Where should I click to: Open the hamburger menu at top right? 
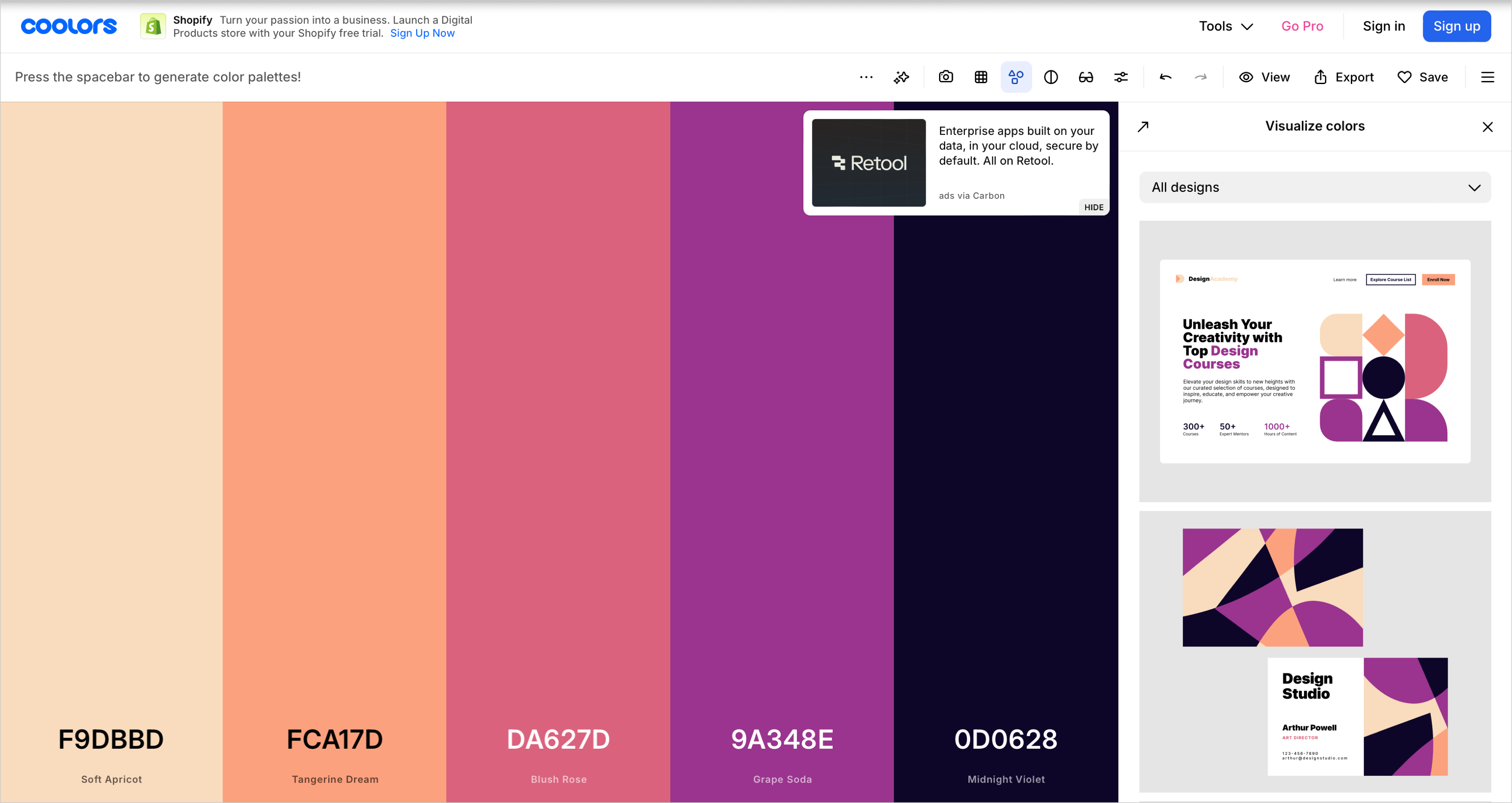click(x=1487, y=76)
